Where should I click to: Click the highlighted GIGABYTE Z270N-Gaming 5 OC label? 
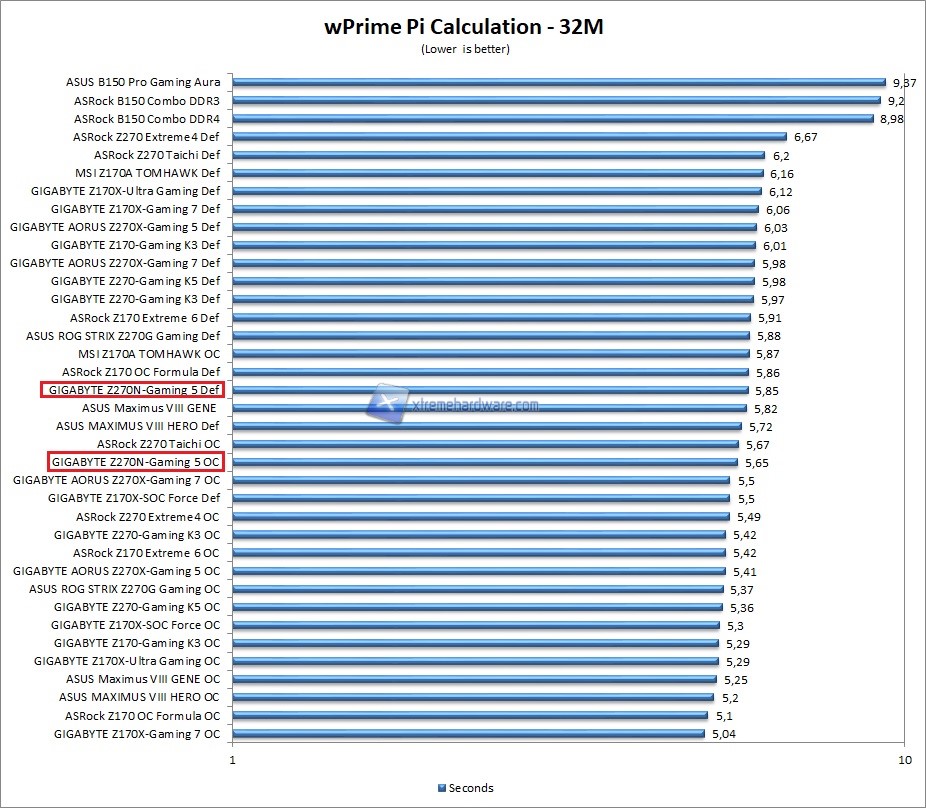(x=135, y=462)
